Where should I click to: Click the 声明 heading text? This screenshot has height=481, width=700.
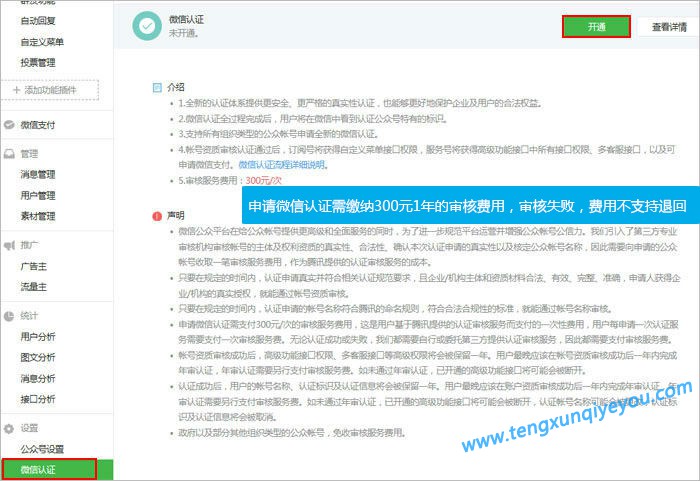[x=175, y=216]
